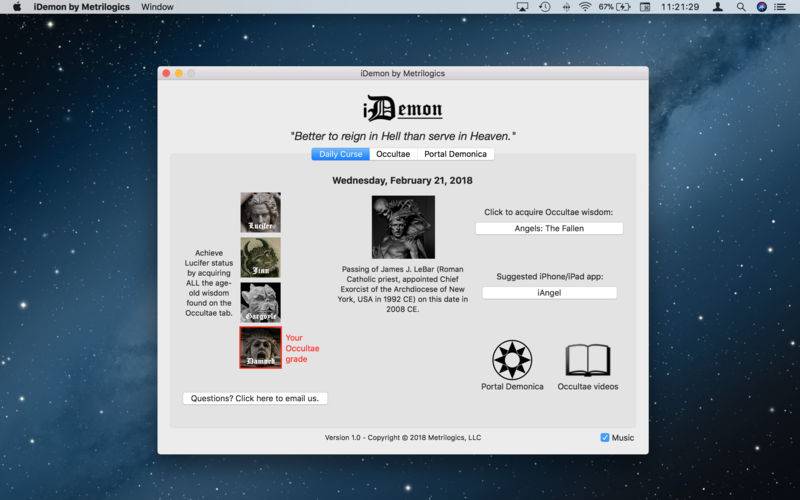Switch to the Occultae tab
800x500 pixels.
pyautogui.click(x=393, y=154)
